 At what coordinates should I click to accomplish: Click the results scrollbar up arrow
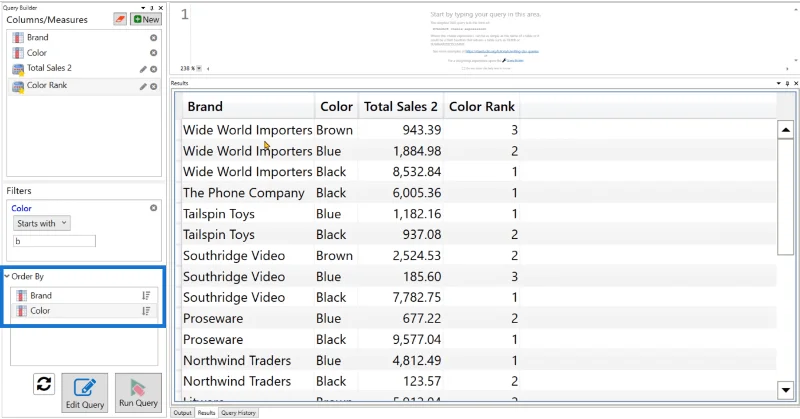(x=785, y=130)
